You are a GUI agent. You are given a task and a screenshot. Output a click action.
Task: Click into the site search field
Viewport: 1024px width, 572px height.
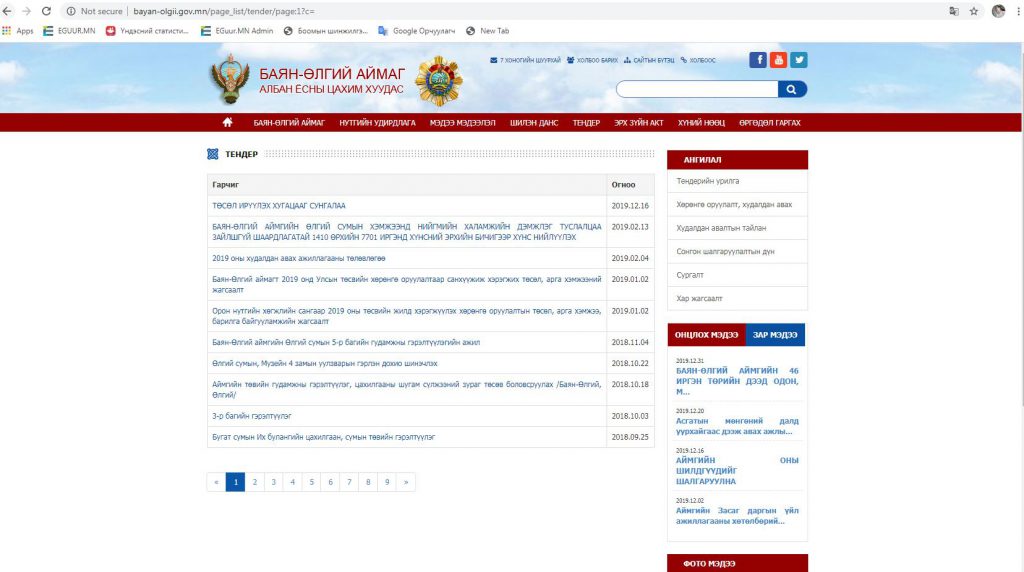(696, 89)
